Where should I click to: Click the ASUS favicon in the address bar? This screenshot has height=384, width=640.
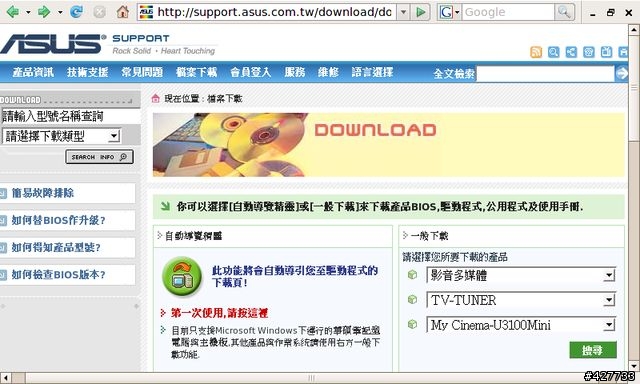click(146, 12)
